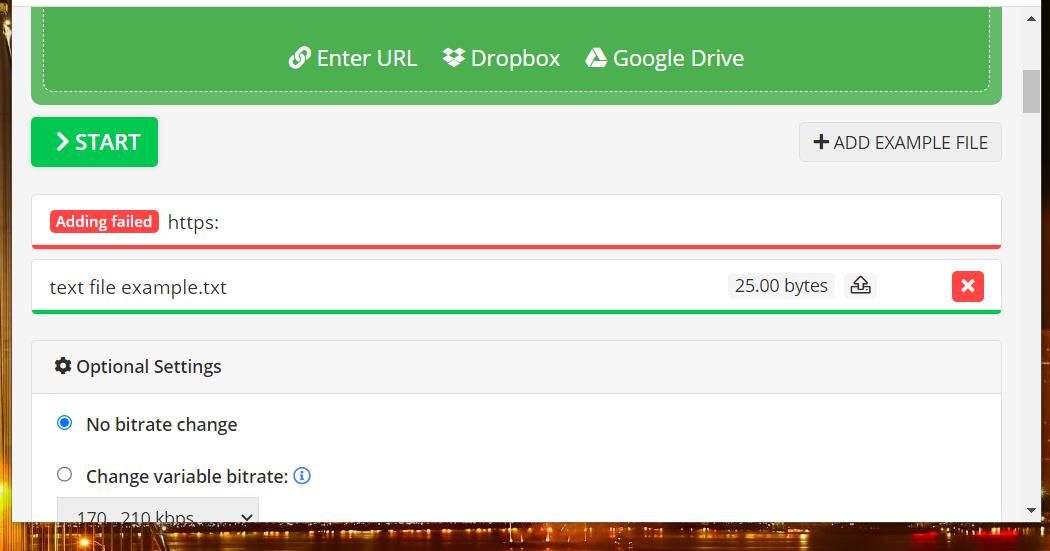The width and height of the screenshot is (1050, 551).
Task: Click the text file example.txt filename
Action: click(x=138, y=287)
